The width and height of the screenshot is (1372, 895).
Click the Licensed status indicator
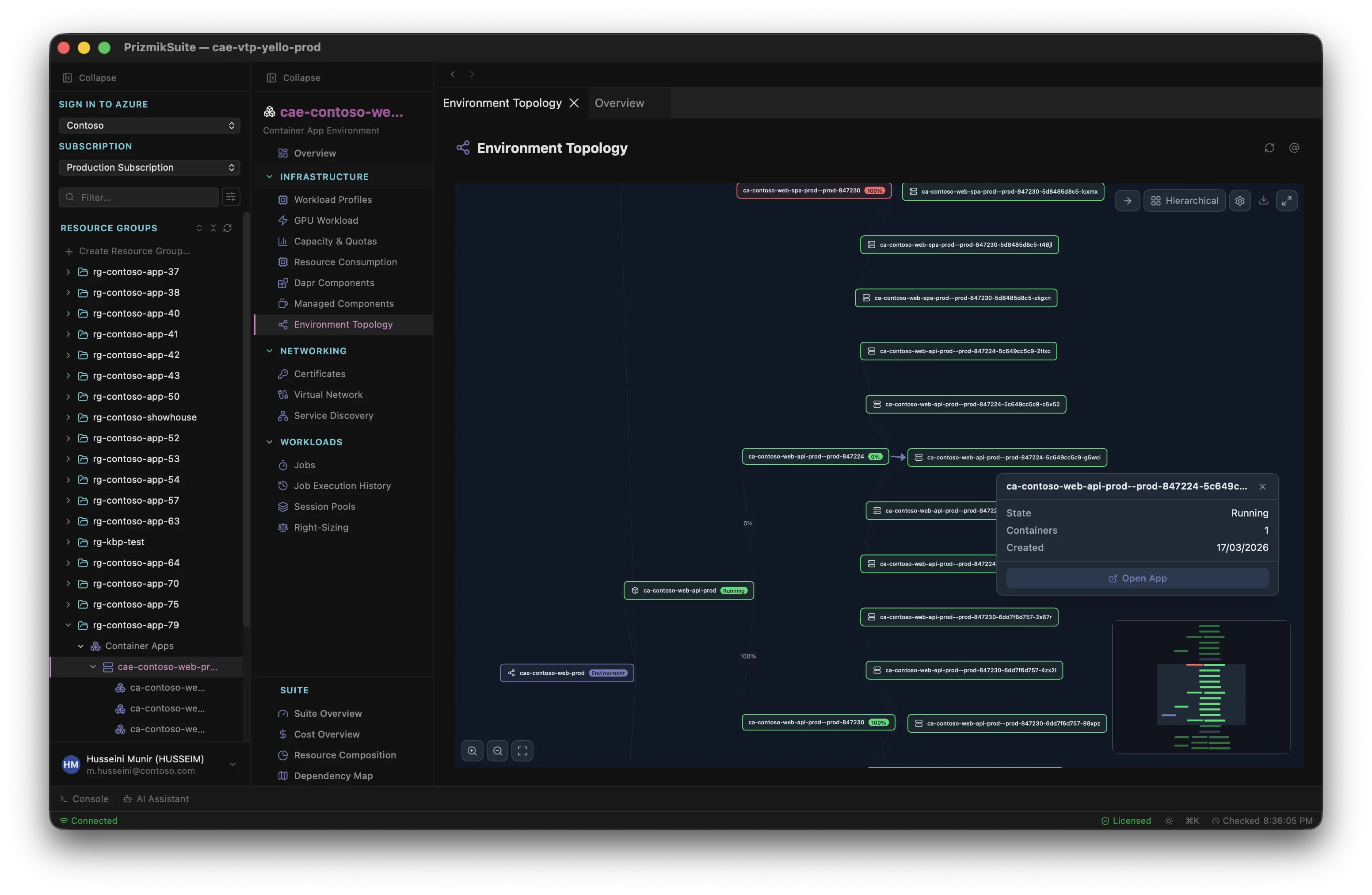pos(1126,821)
